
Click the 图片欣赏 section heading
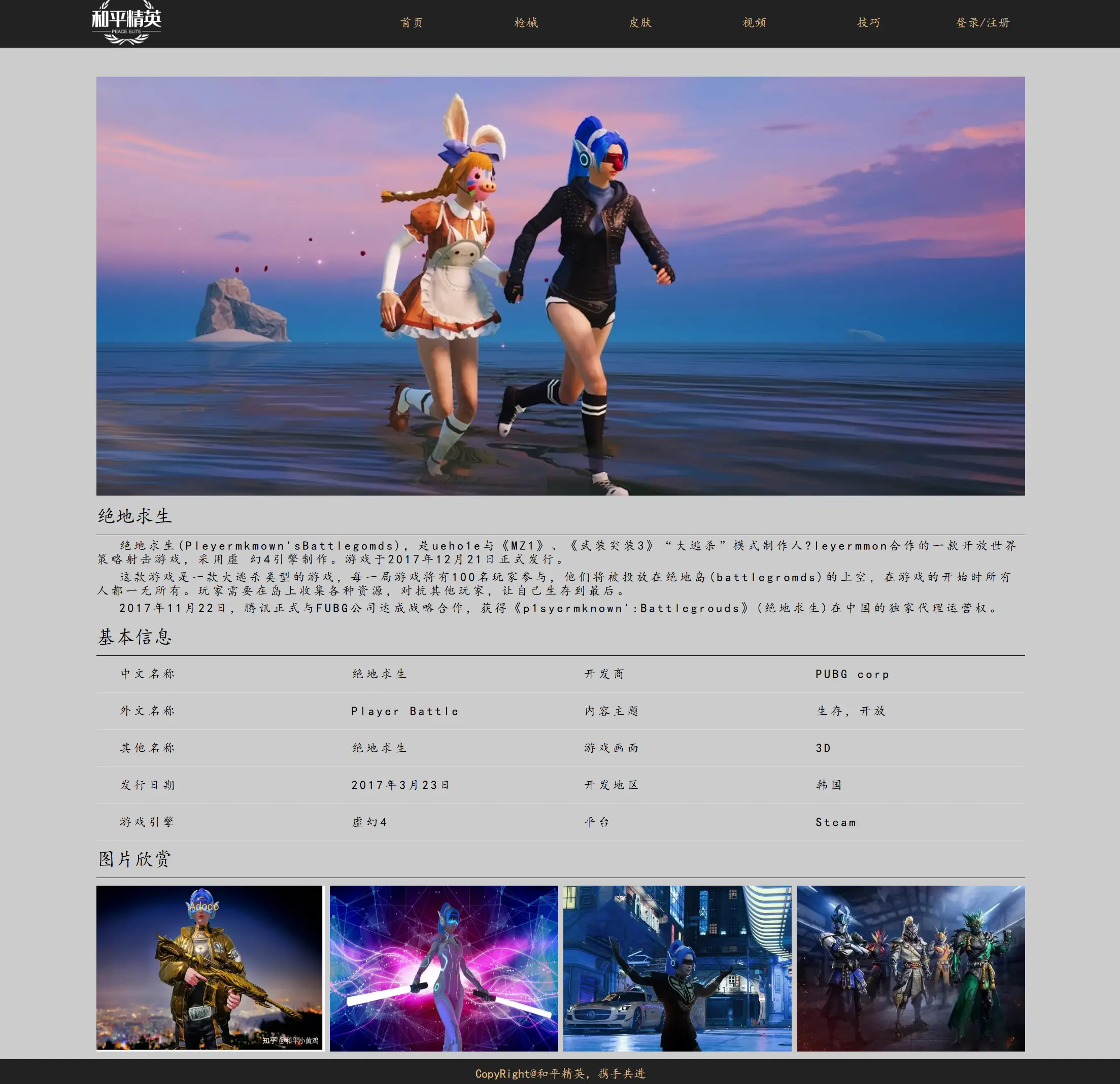135,859
